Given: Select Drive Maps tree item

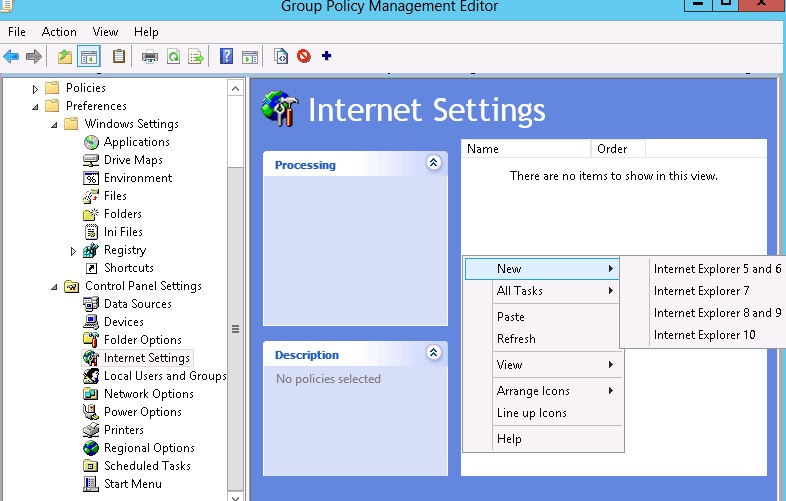Looking at the screenshot, I should tap(133, 160).
